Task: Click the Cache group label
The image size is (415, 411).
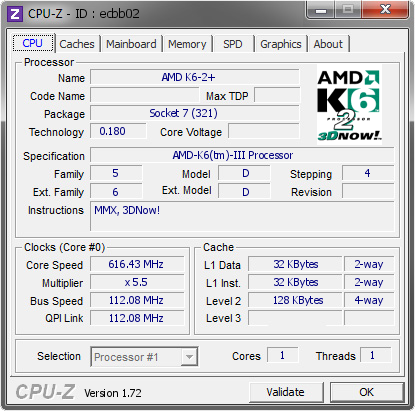Action: 218,247
